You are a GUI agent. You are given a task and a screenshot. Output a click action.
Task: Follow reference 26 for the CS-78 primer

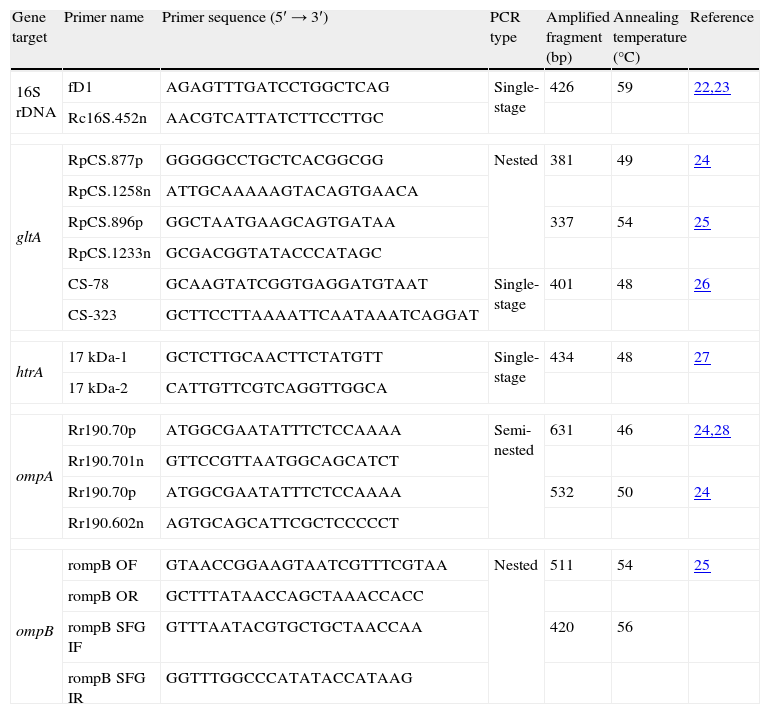pyautogui.click(x=701, y=284)
